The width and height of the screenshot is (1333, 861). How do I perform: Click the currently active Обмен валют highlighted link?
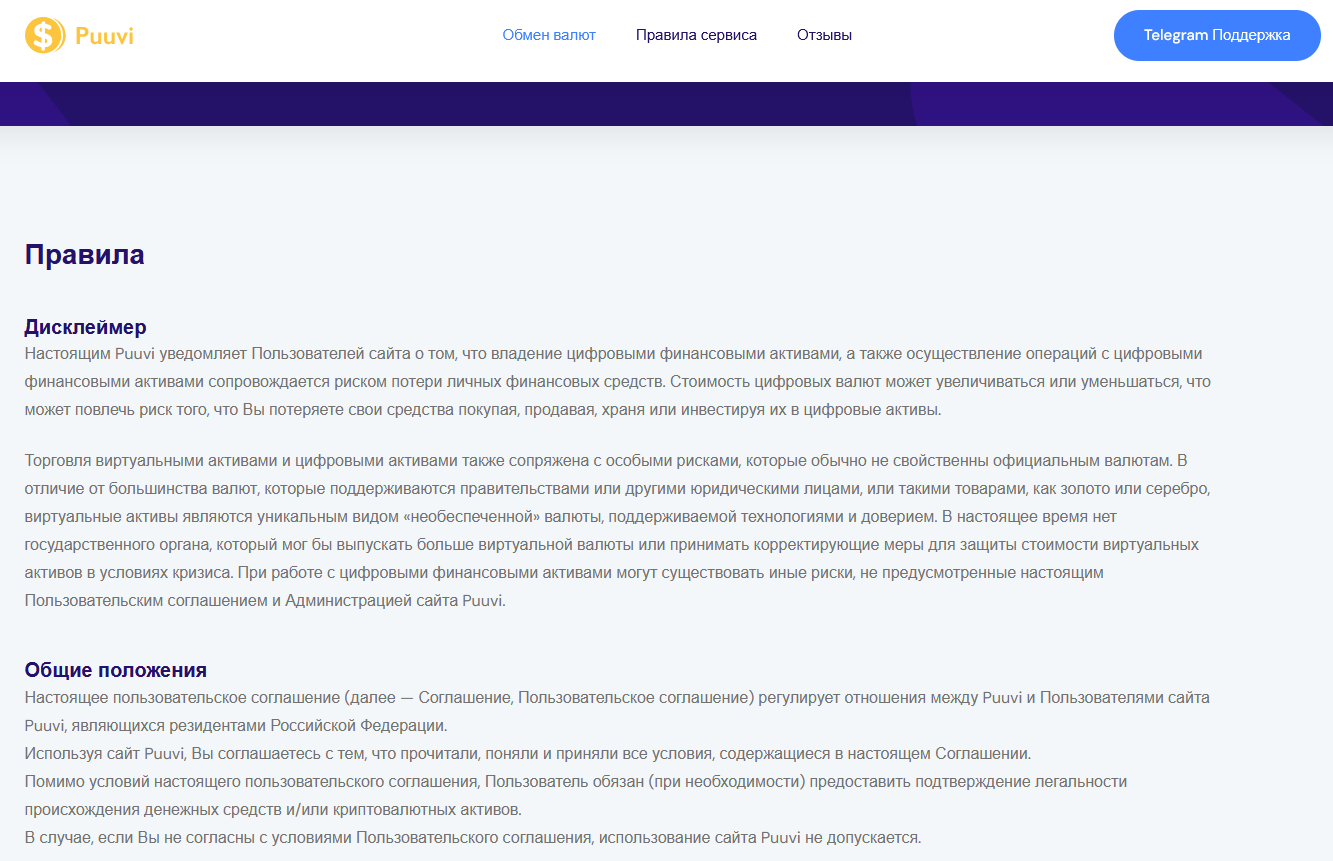point(548,34)
